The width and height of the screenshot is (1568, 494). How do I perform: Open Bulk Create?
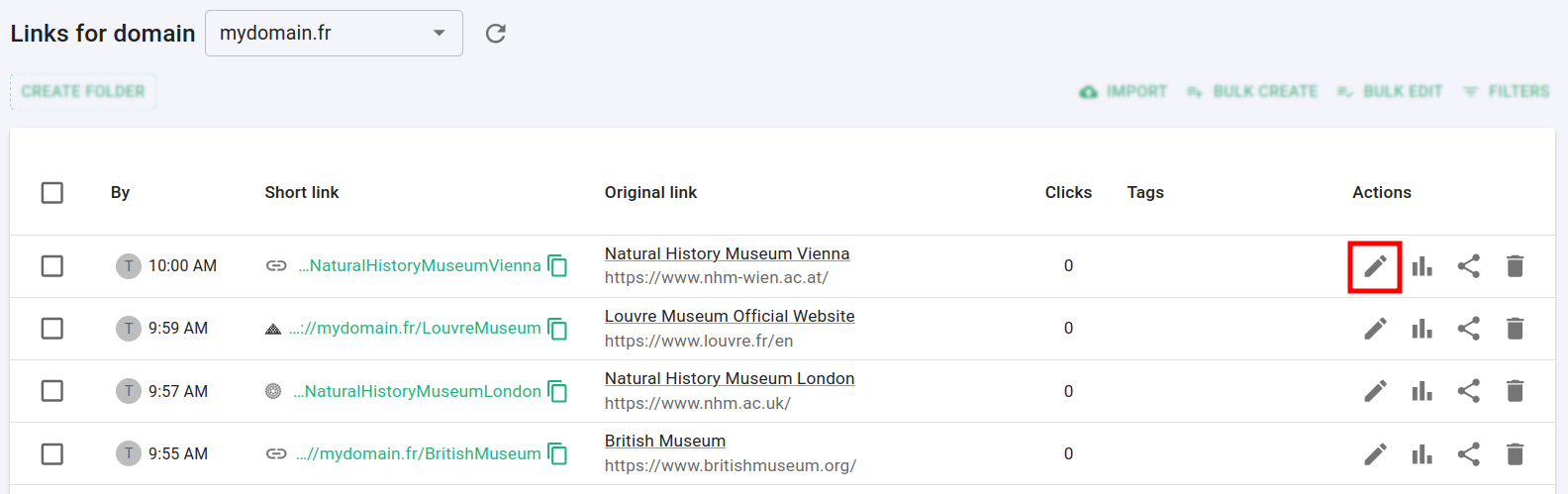coord(1253,91)
